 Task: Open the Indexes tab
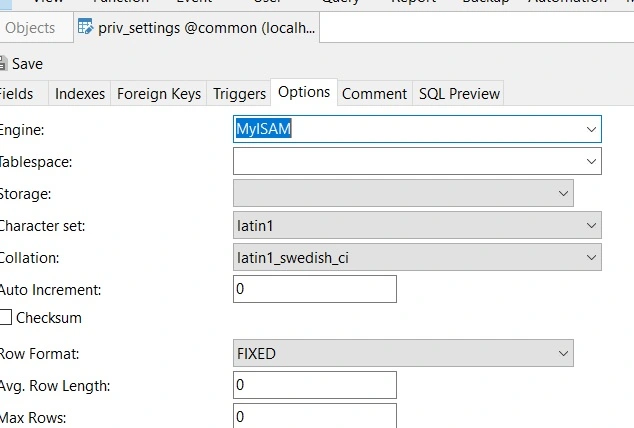pos(80,94)
